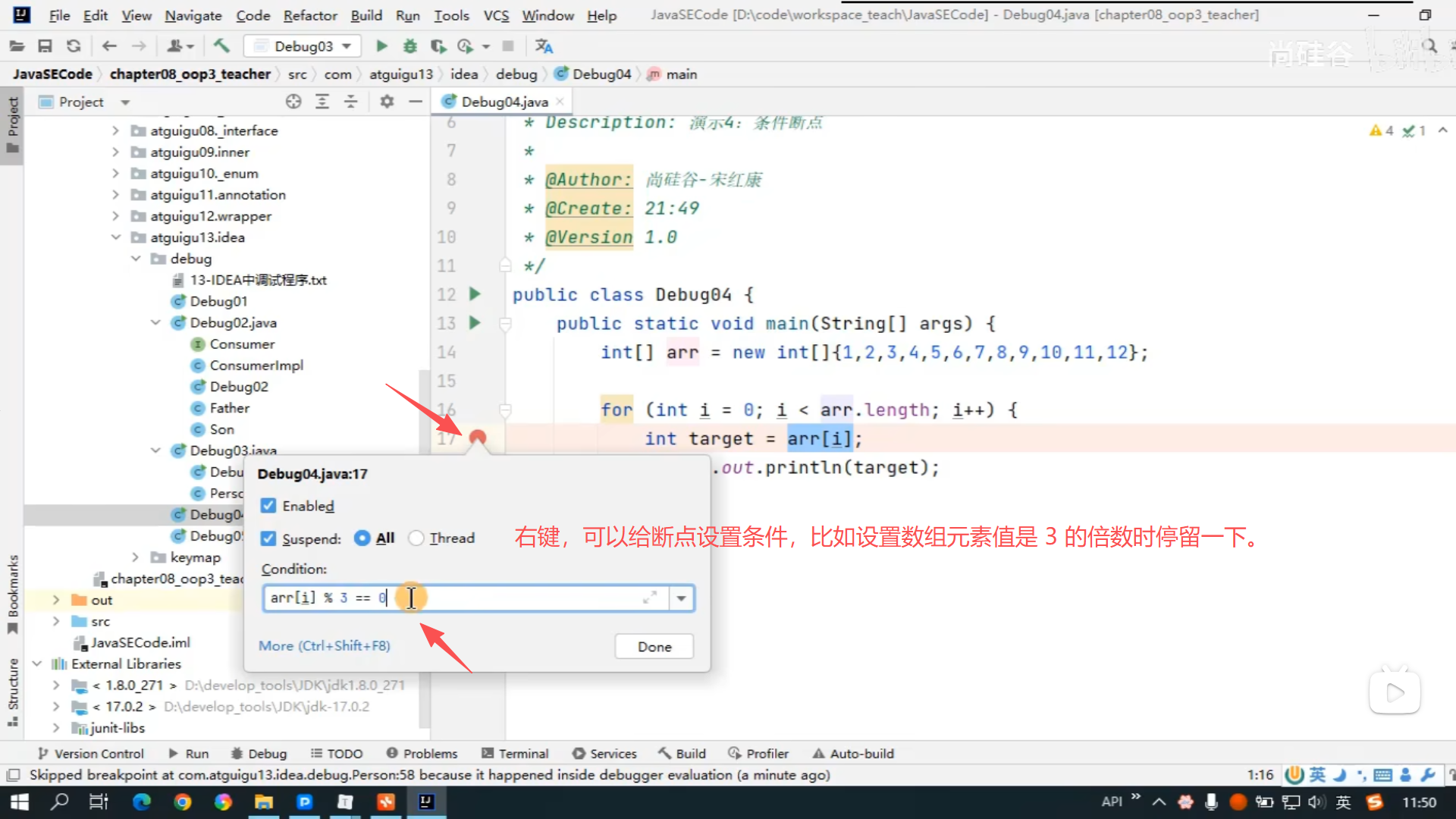Toggle the Suspend checkbox
1456x819 pixels.
click(268, 538)
